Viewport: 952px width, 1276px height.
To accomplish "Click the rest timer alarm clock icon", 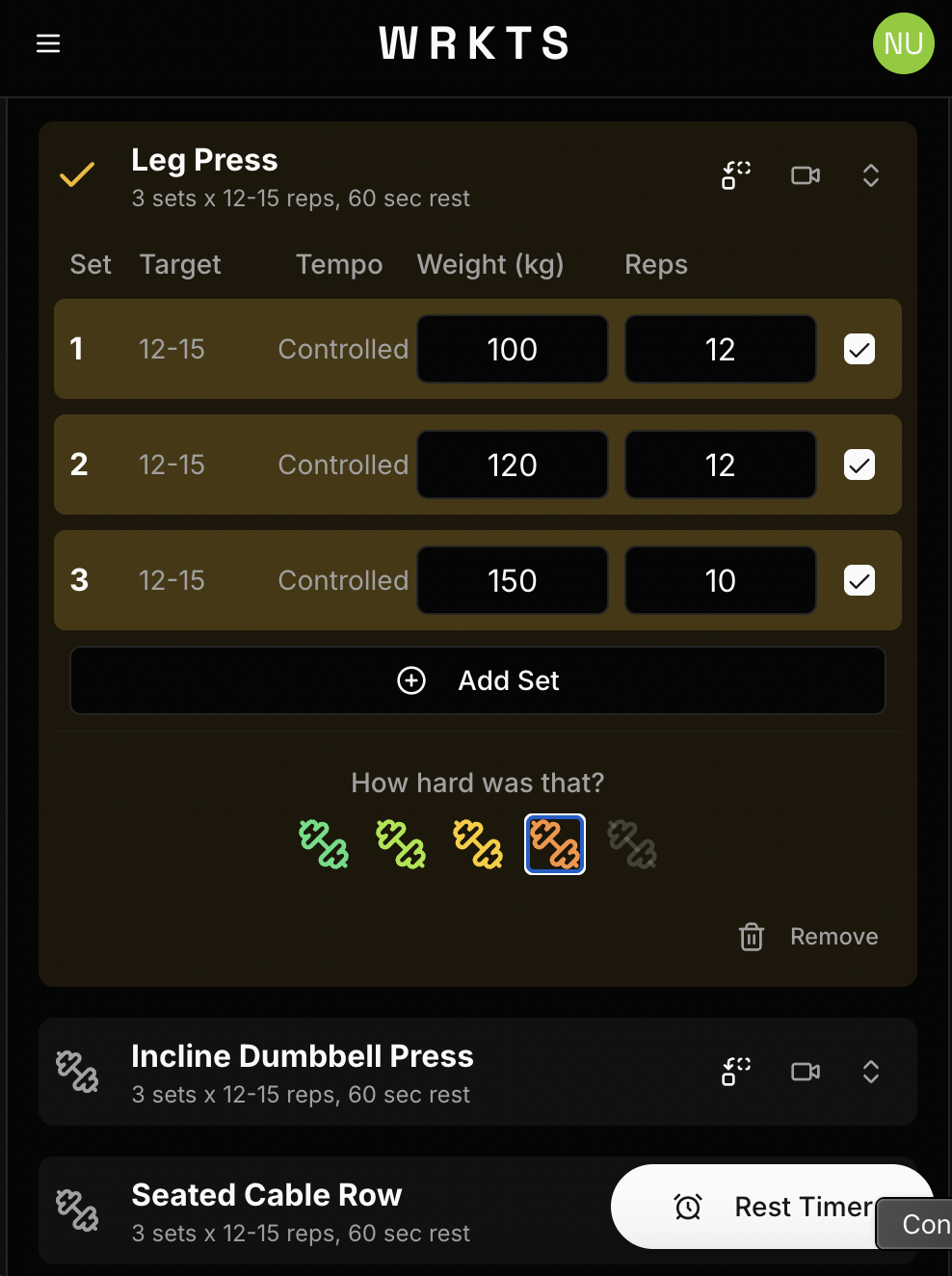I will pos(688,1207).
